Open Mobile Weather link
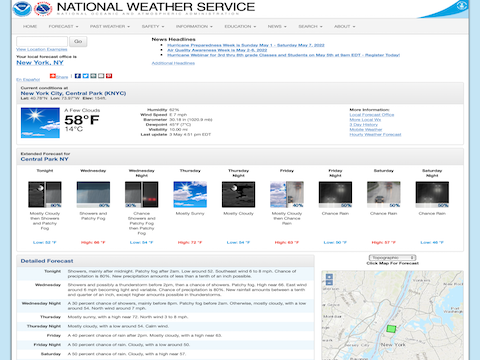 coord(366,130)
